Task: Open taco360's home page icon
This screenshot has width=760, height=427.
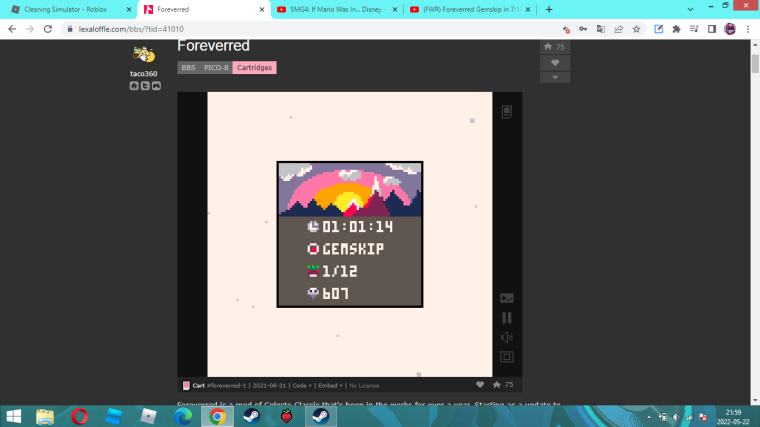Action: pyautogui.click(x=134, y=86)
